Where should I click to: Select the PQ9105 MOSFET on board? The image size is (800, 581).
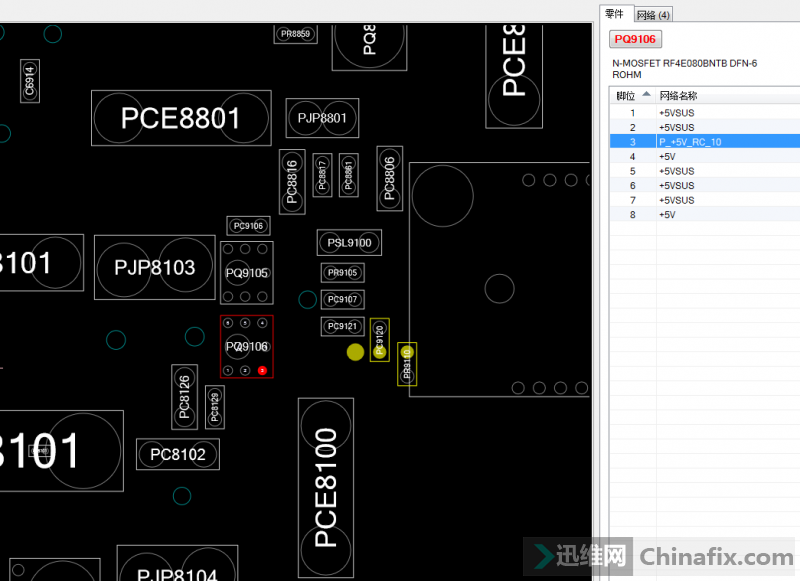point(246,273)
